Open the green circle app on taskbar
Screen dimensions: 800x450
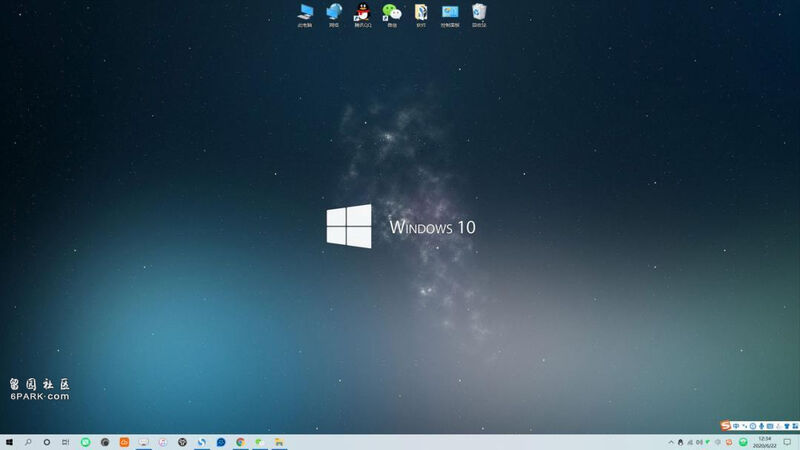[85, 442]
